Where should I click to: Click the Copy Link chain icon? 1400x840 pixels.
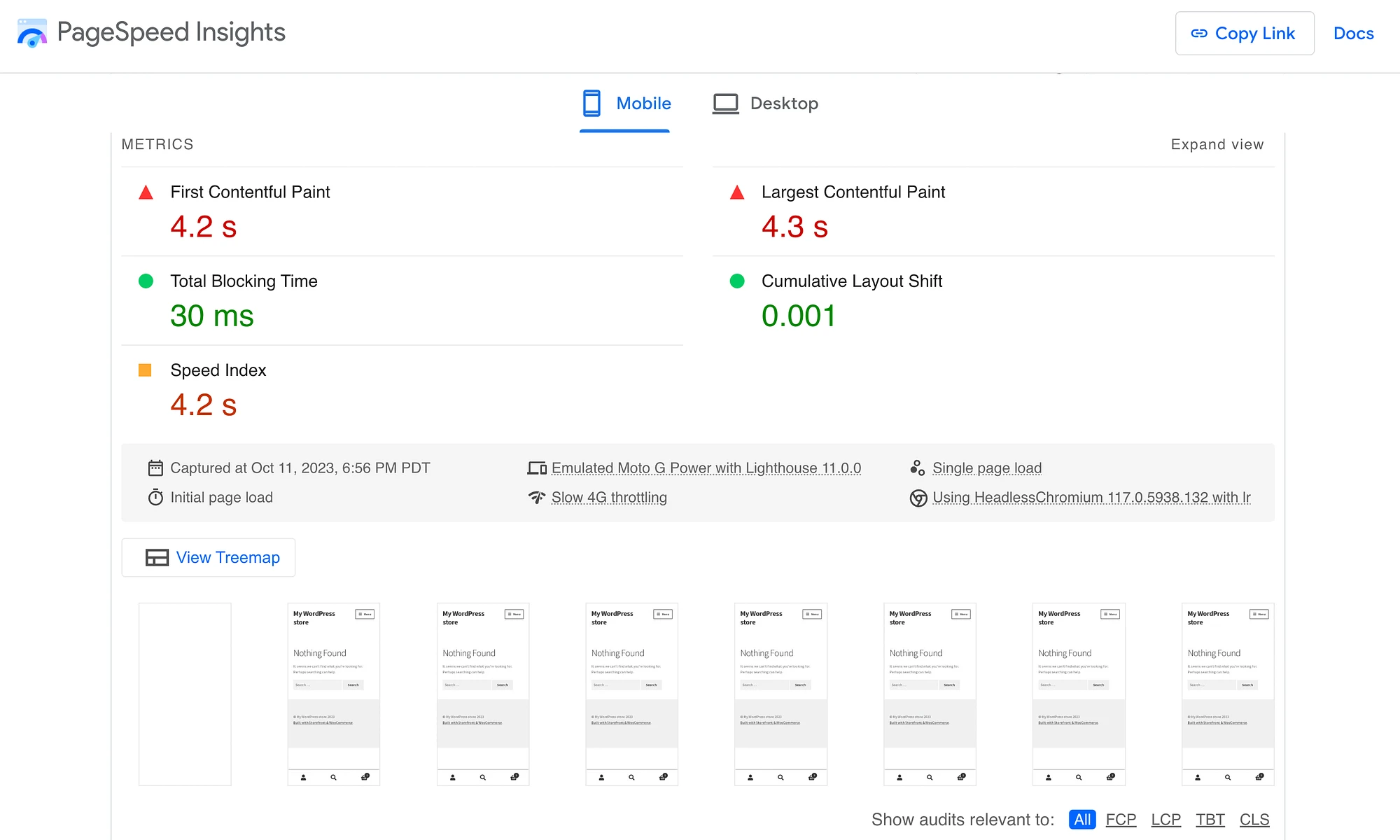1198,33
